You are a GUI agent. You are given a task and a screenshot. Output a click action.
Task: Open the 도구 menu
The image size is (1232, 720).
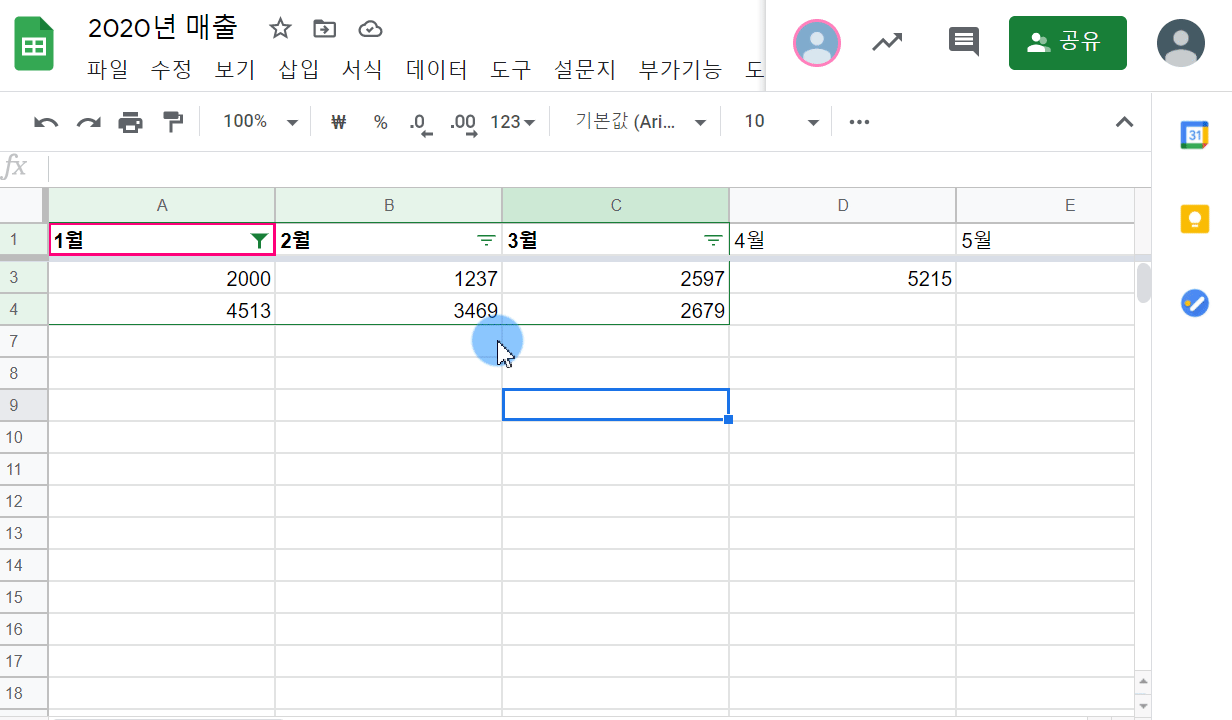coord(511,70)
